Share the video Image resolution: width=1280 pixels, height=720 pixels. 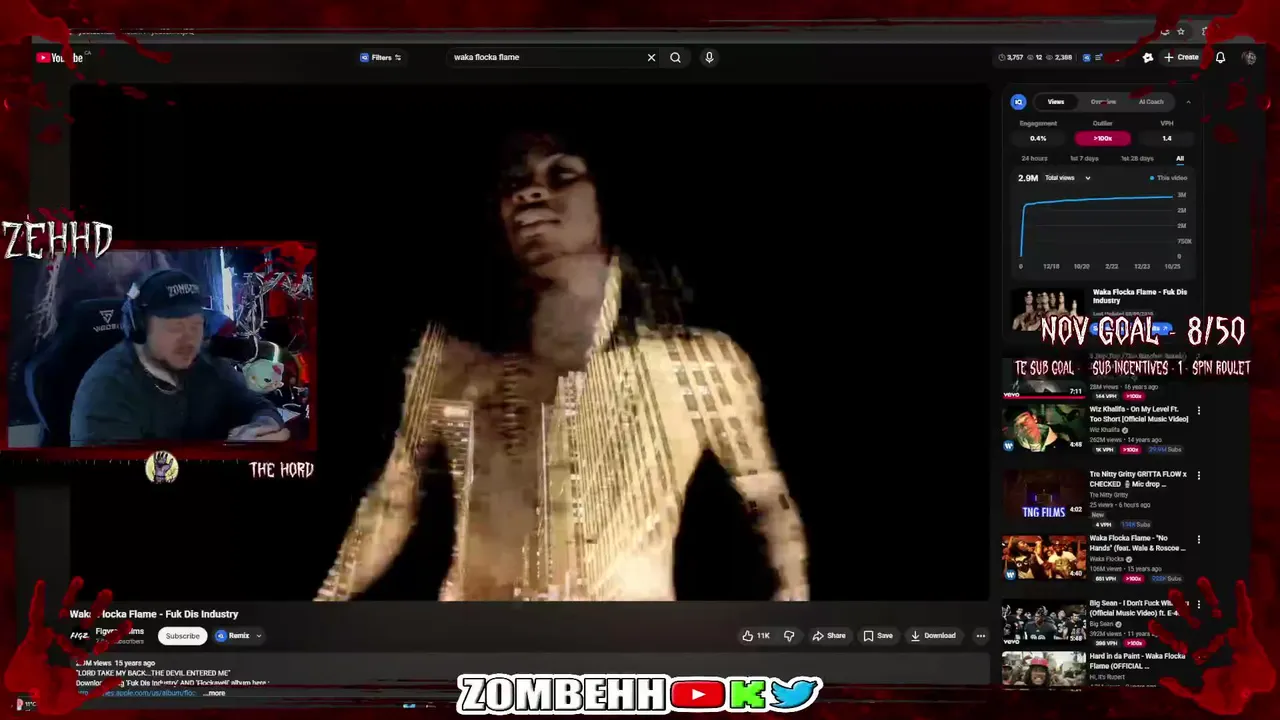pos(829,635)
